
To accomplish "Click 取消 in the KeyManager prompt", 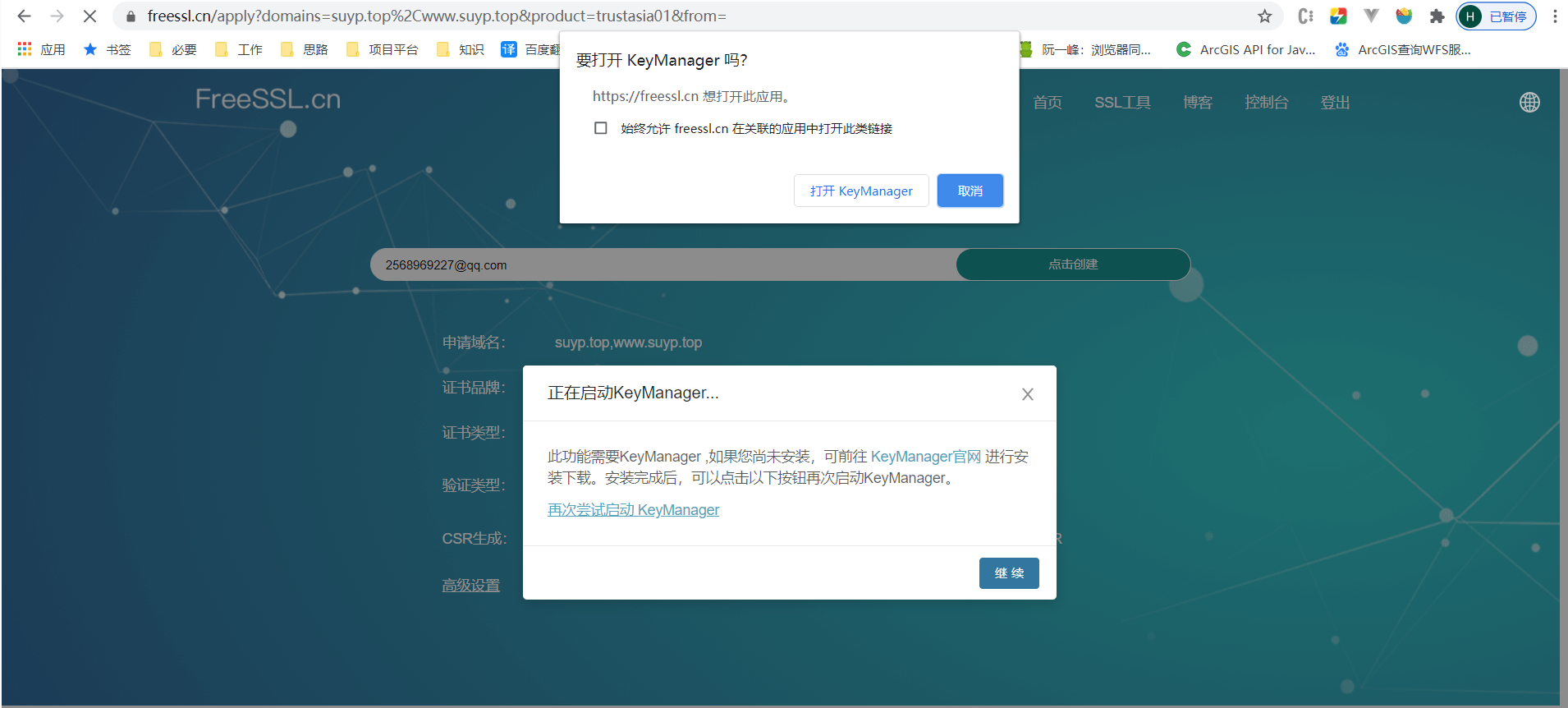I will coord(970,191).
